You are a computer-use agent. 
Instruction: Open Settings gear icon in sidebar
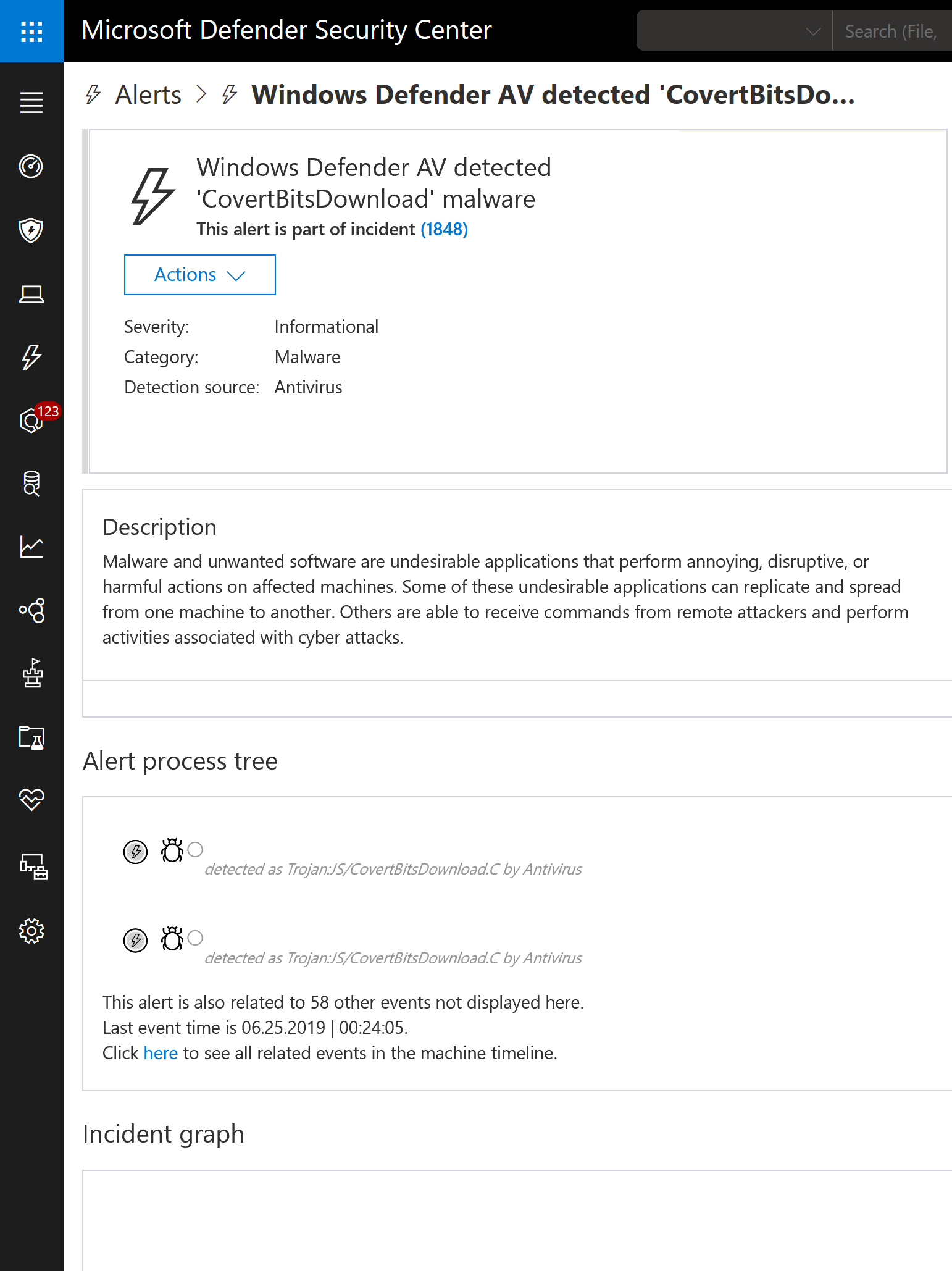point(31,931)
